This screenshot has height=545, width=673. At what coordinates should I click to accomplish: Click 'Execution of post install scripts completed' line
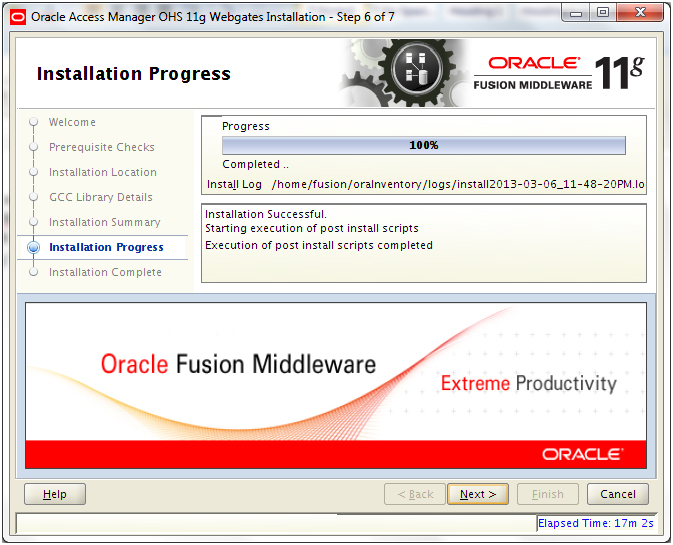(319, 245)
